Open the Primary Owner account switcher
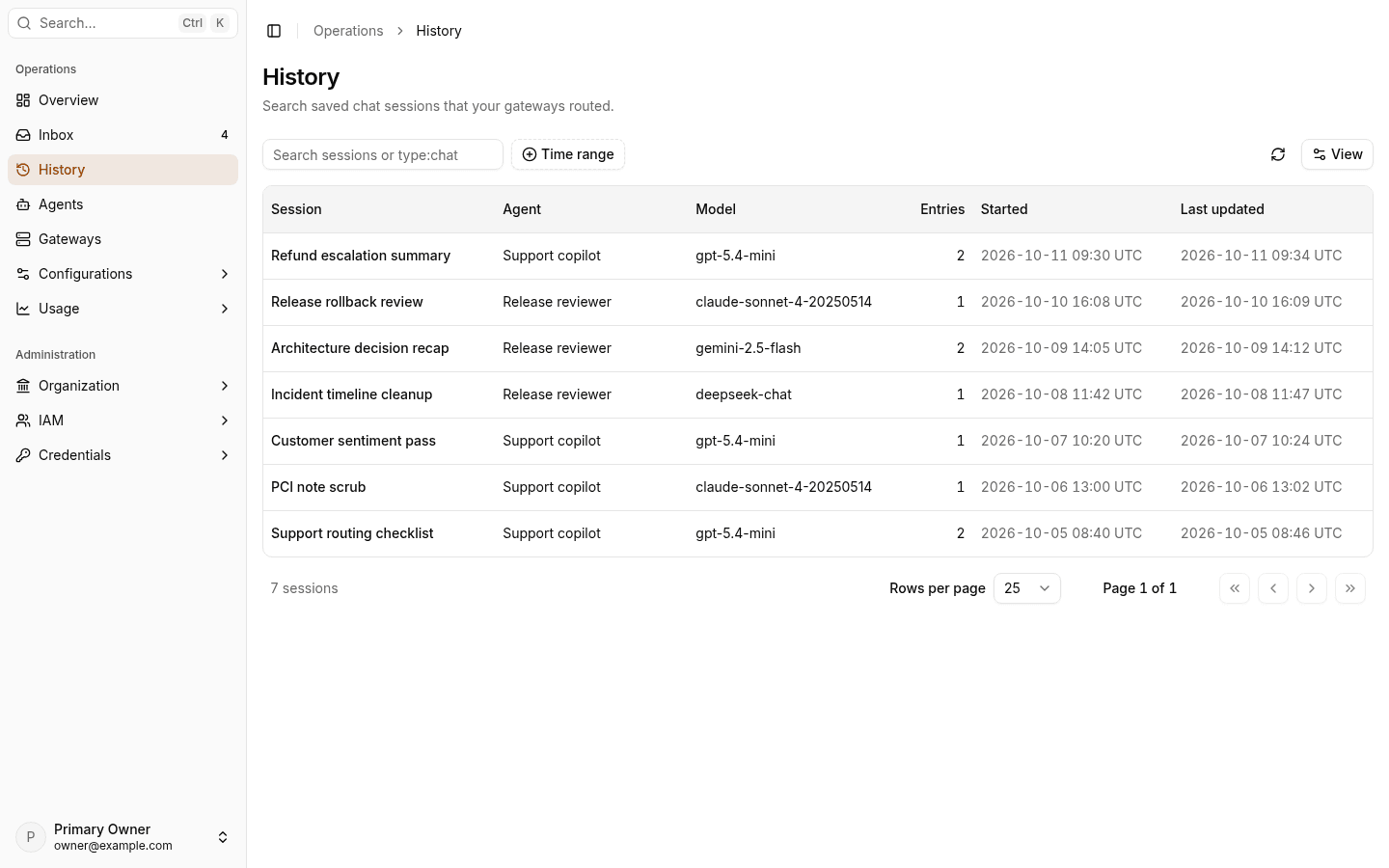This screenshot has width=1389, height=868. tap(123, 837)
